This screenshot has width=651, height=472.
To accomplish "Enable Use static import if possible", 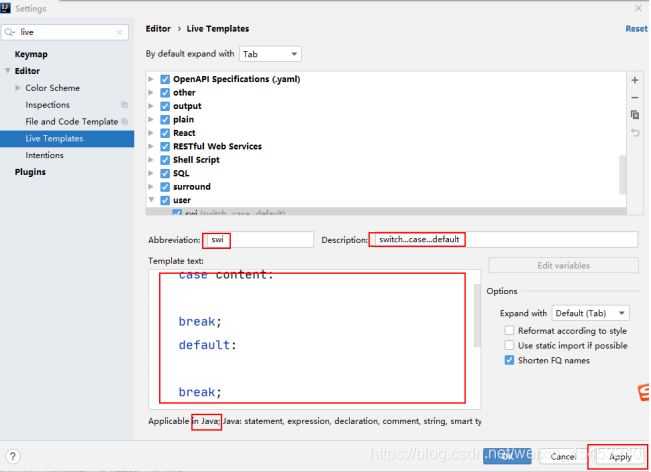I will point(509,345).
